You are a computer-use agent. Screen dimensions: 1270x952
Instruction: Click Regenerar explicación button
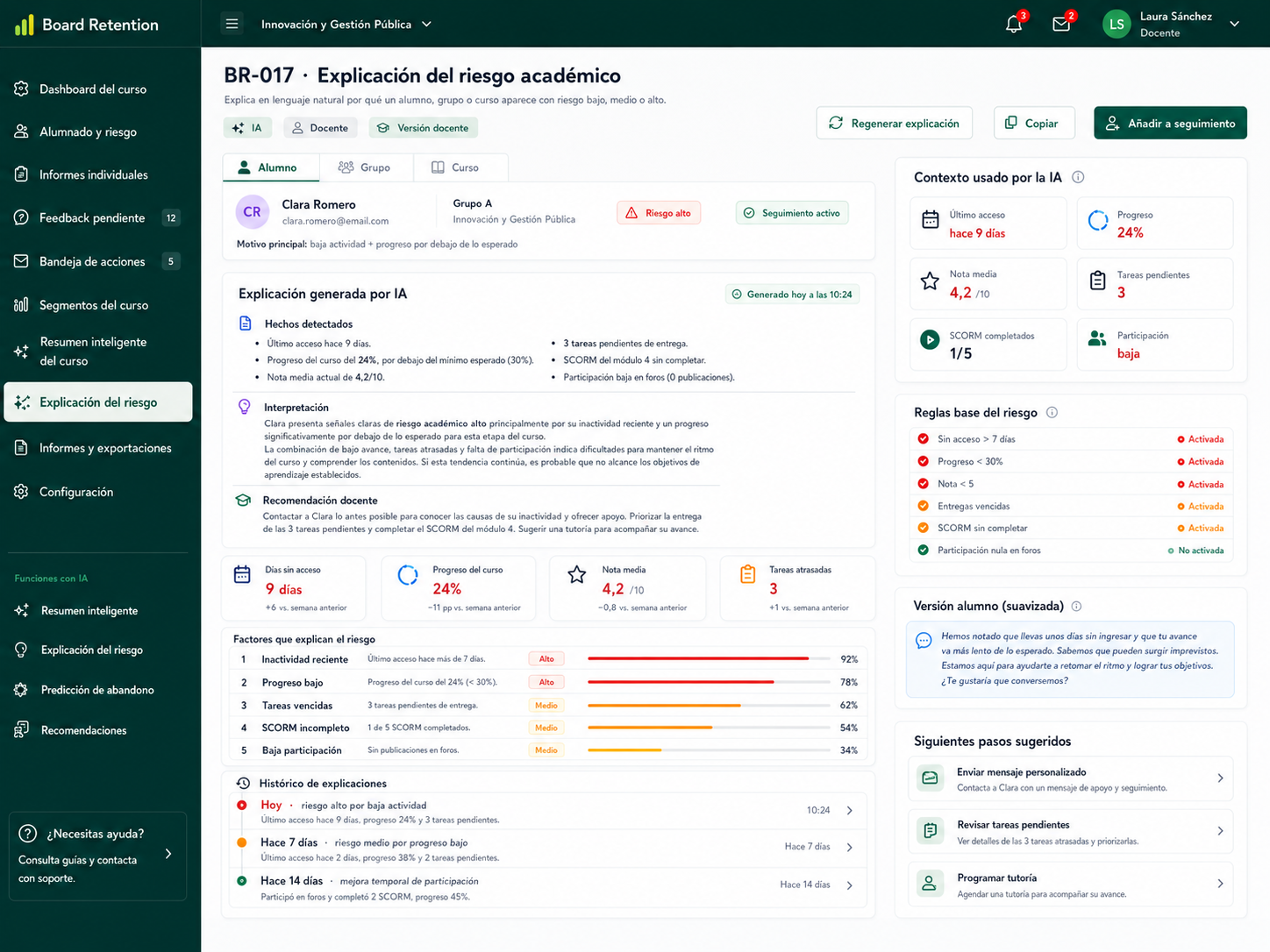(895, 123)
